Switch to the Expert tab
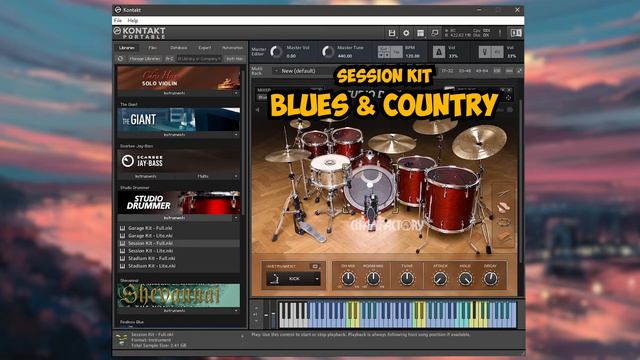 [205, 48]
